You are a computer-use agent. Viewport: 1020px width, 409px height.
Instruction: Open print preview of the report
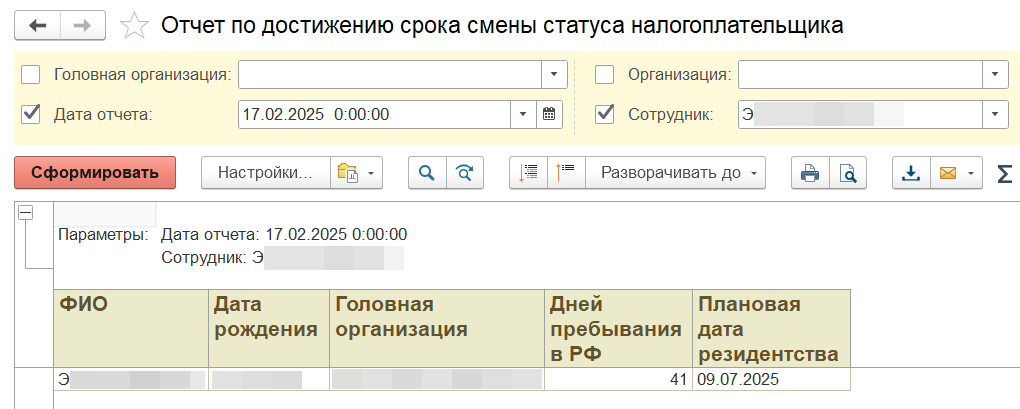click(x=847, y=173)
